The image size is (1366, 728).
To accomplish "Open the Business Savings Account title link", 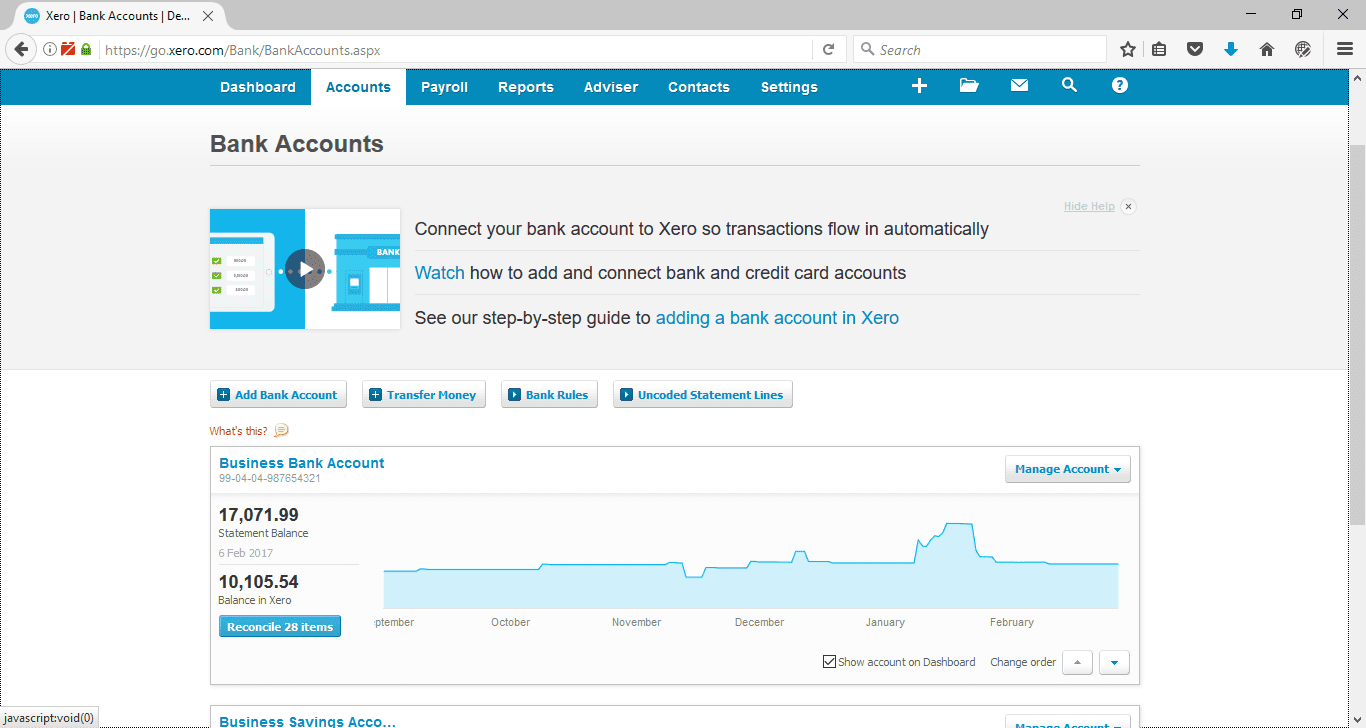I will pyautogui.click(x=308, y=721).
